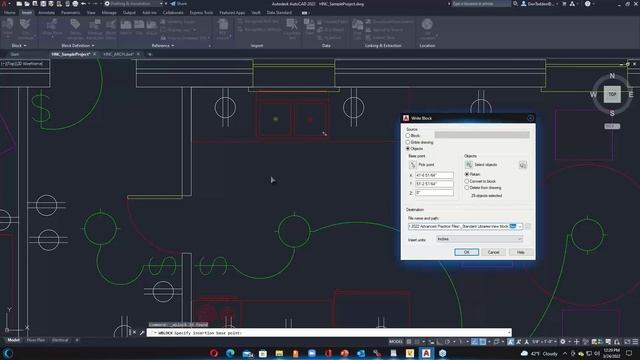
Task: Select the Block source radio button
Action: [x=408, y=136]
